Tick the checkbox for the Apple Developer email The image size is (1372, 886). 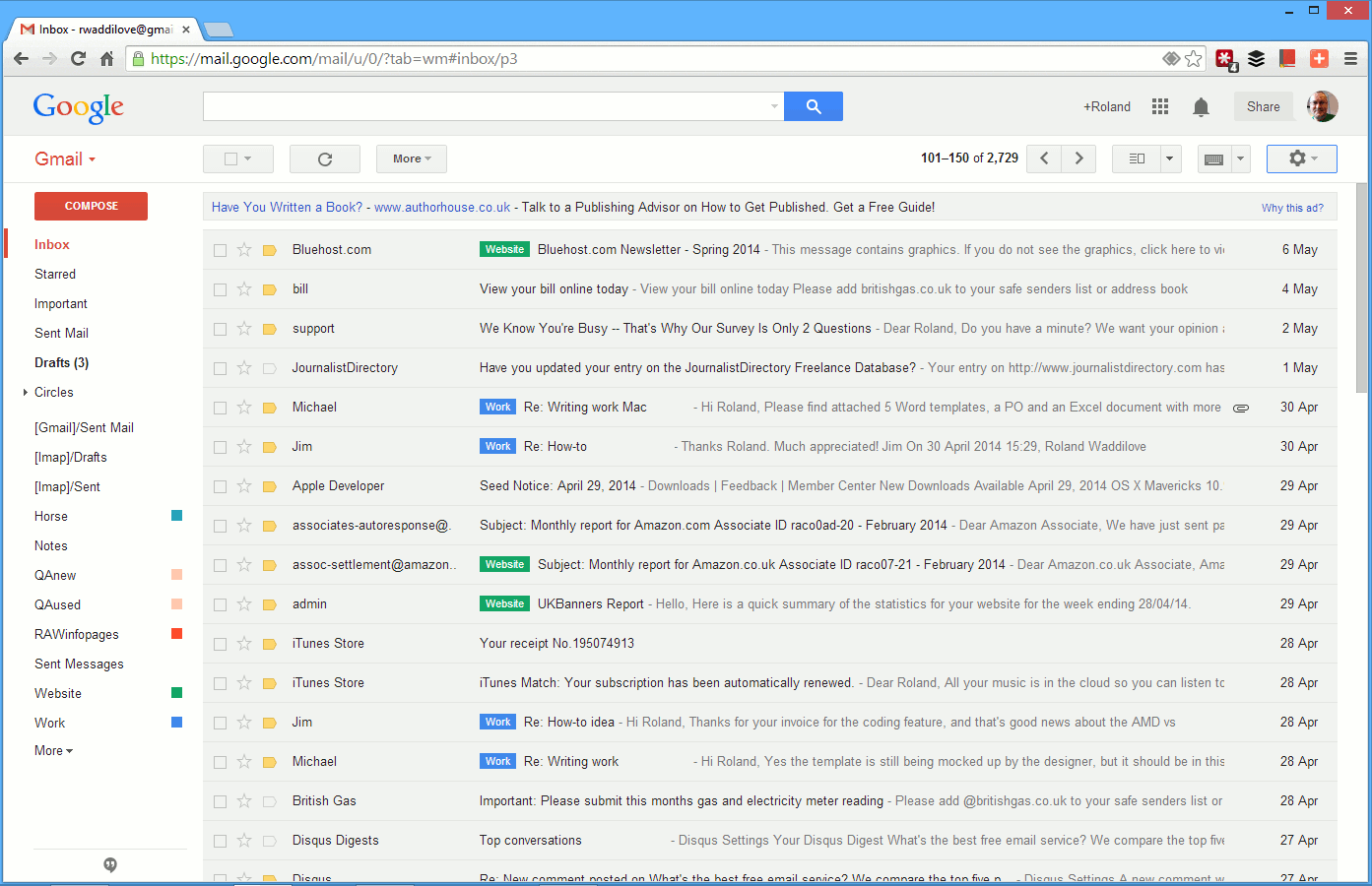click(220, 486)
